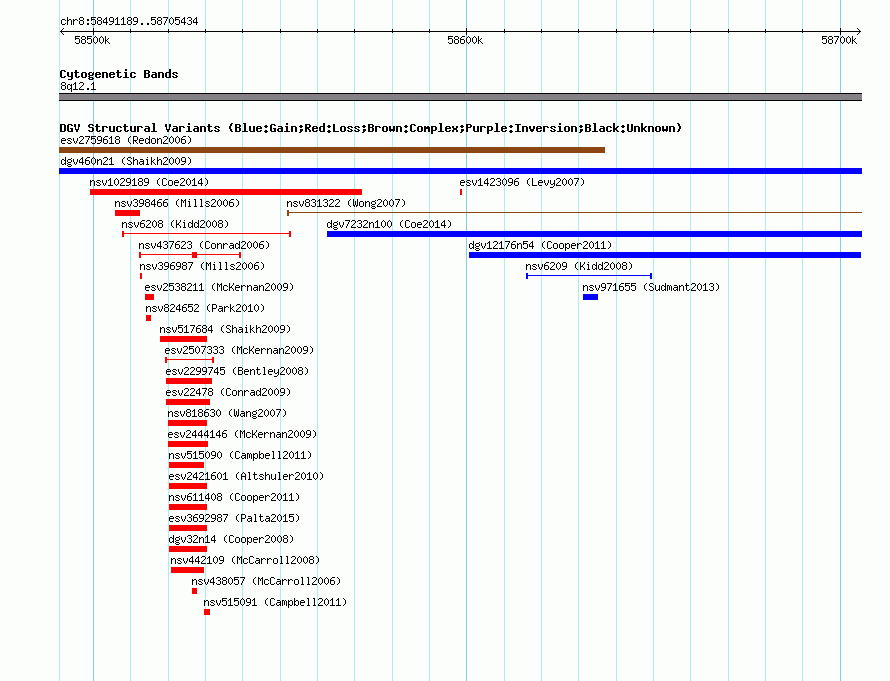Click the nsv6209 (Kidd2008) blue interval line
890x681 pixels.
click(x=589, y=276)
